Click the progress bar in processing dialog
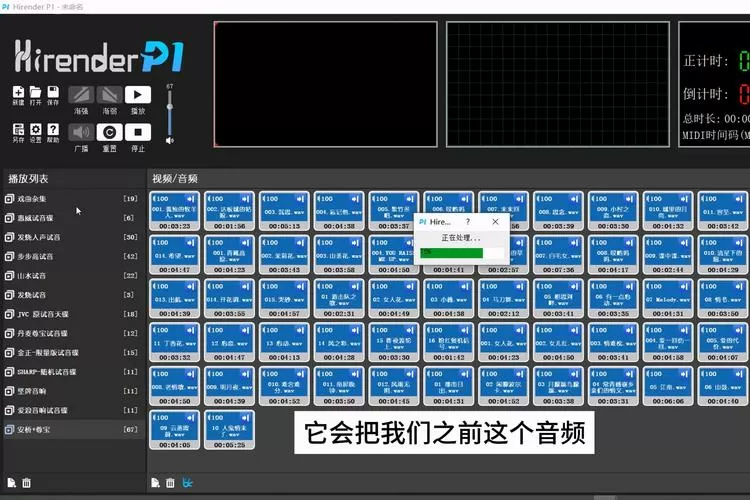750x500 pixels. (461, 253)
